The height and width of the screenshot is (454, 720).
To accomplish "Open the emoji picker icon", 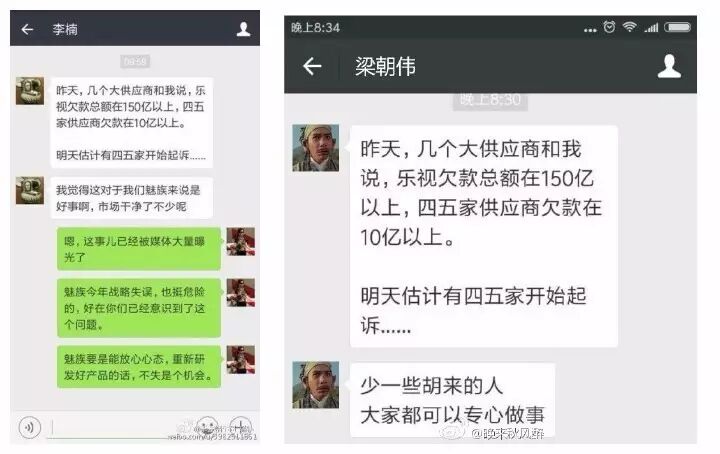I will click(x=206, y=427).
